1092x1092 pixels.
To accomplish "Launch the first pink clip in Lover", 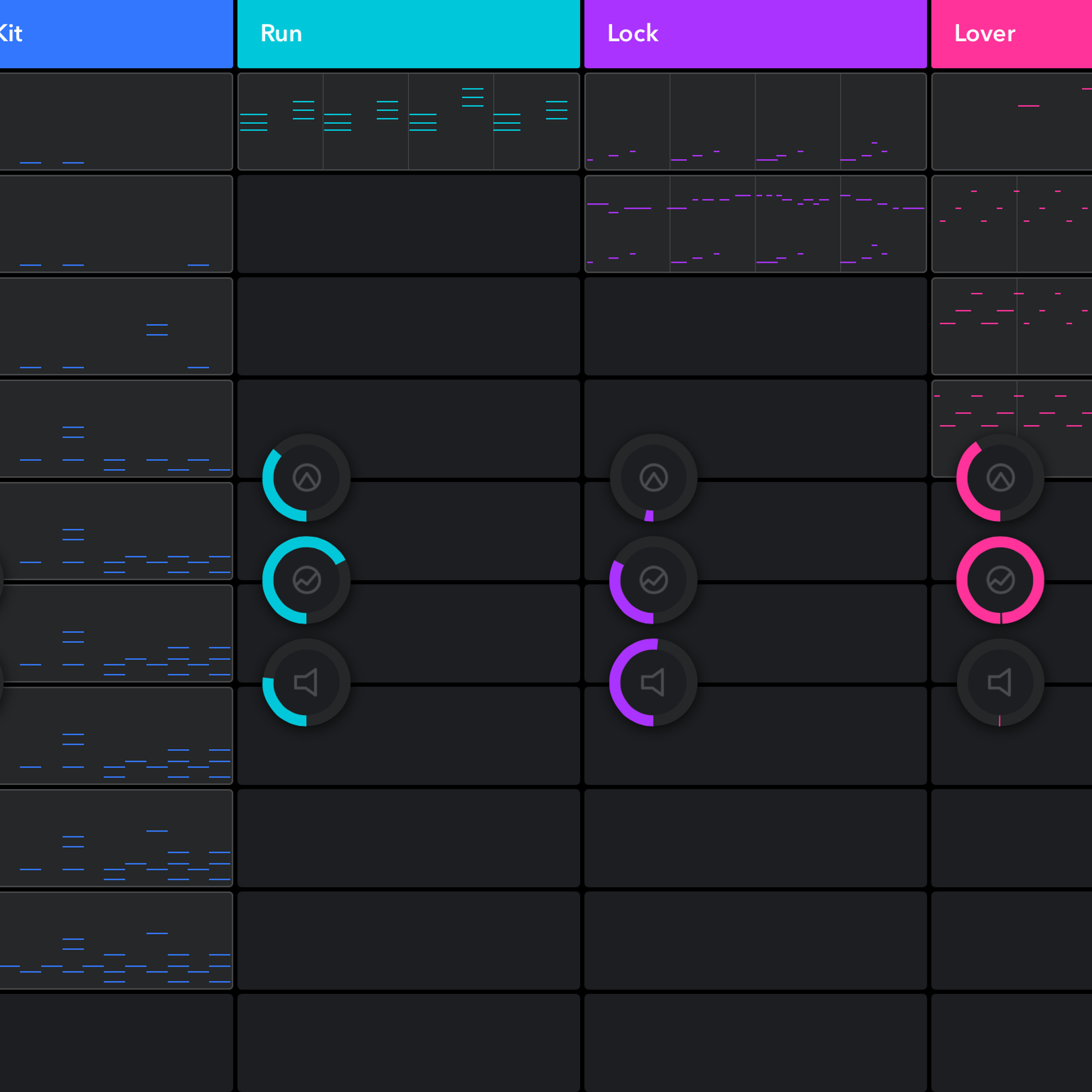I will (x=1012, y=122).
